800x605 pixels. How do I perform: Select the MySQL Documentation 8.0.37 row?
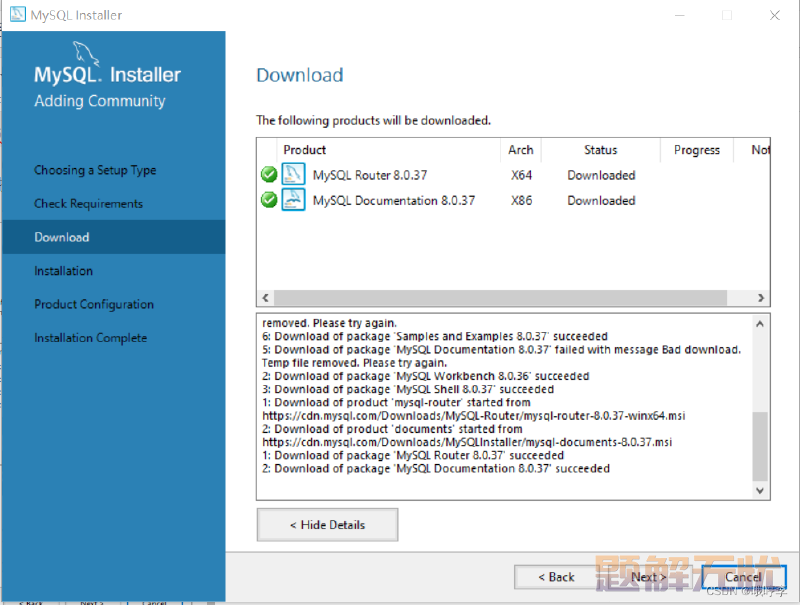(513, 200)
